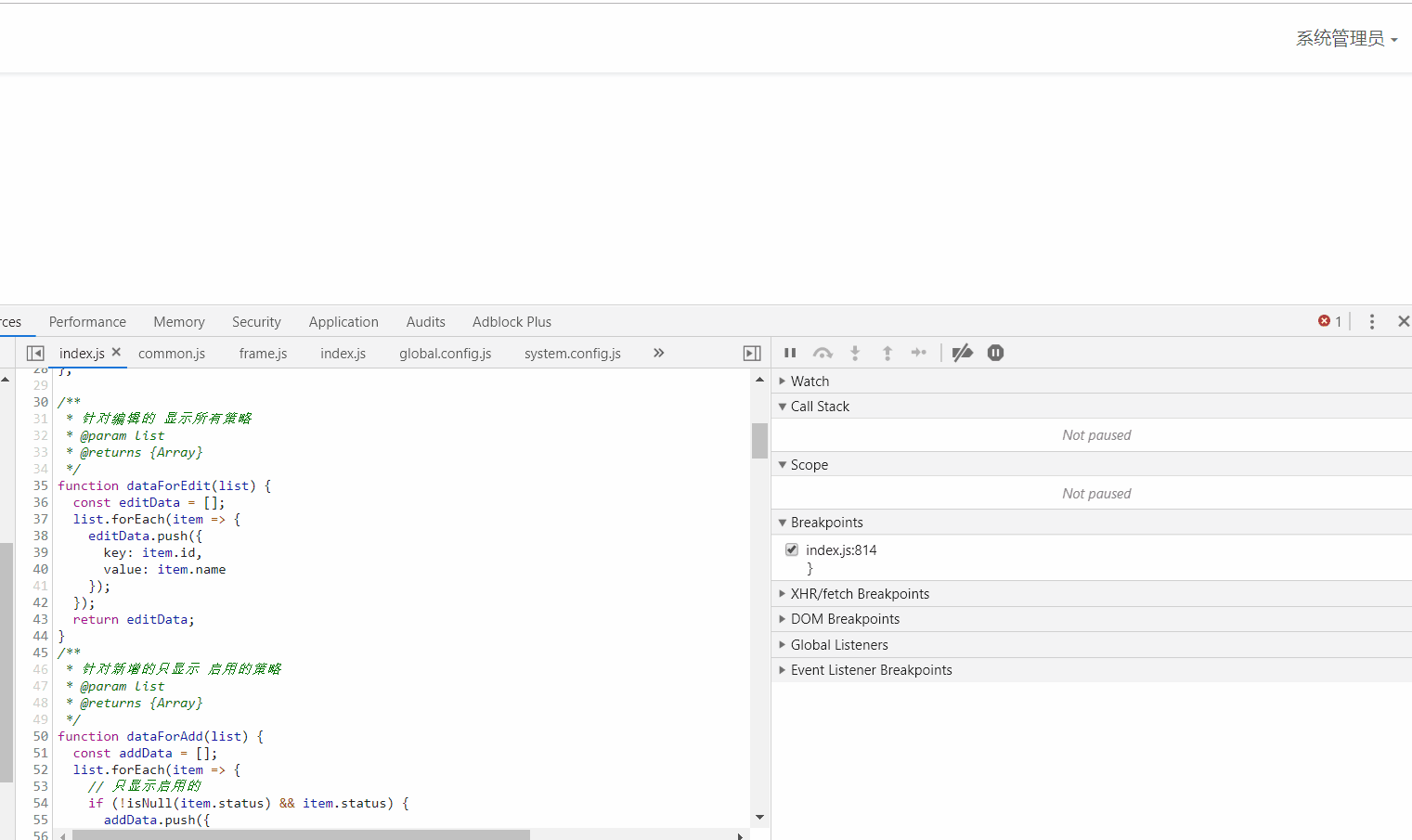Viewport: 1412px width, 840px height.
Task: Toggle pause on exceptions icon
Action: 995,353
